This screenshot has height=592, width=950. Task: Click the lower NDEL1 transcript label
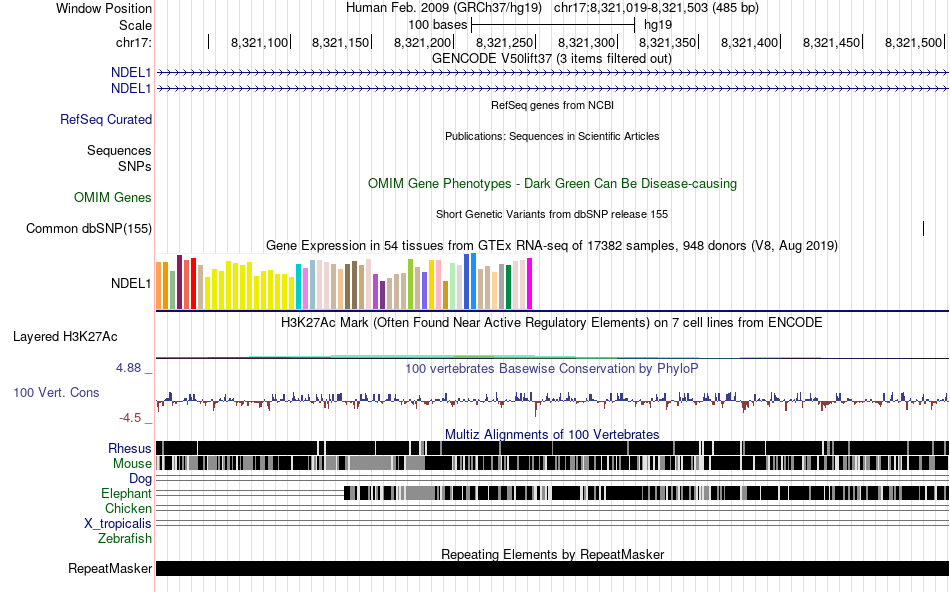tap(131, 88)
